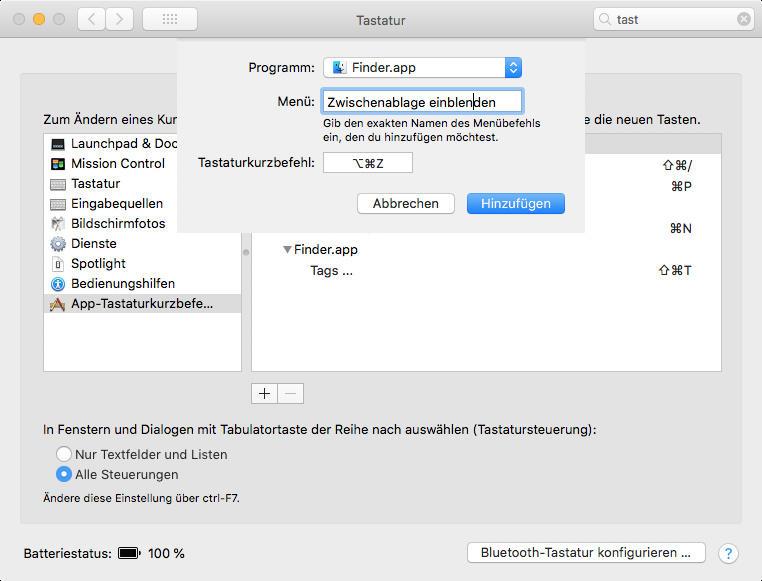This screenshot has width=762, height=581.
Task: Click the Tastaturkurzbefehl shortcut field
Action: tap(368, 163)
